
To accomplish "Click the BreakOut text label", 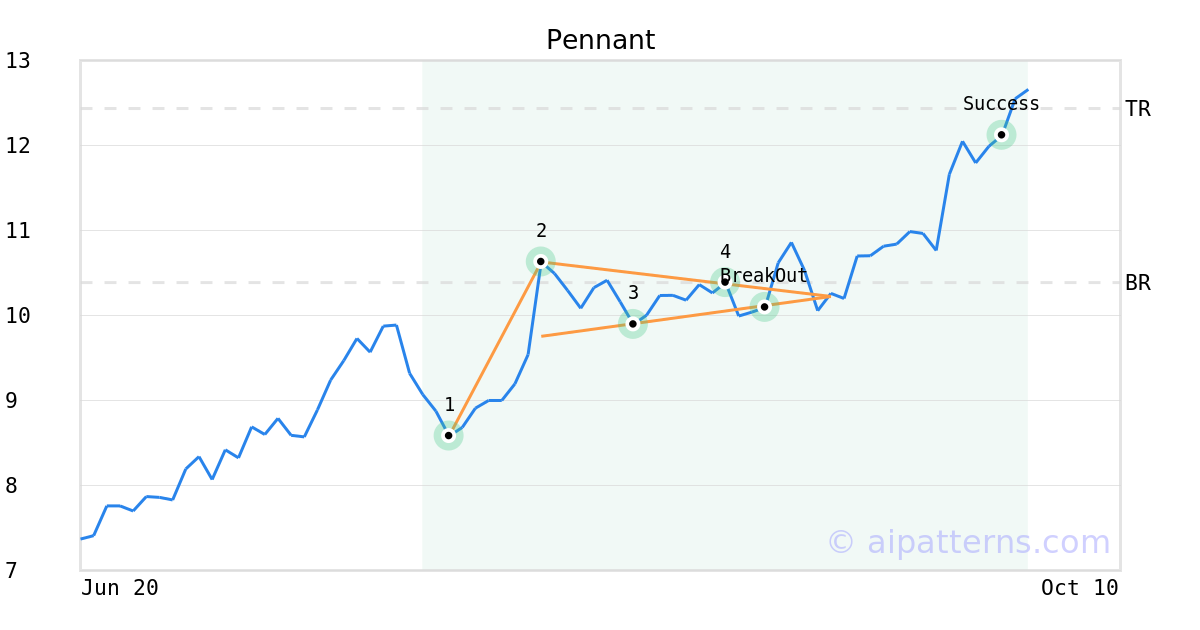I will pyautogui.click(x=763, y=276).
